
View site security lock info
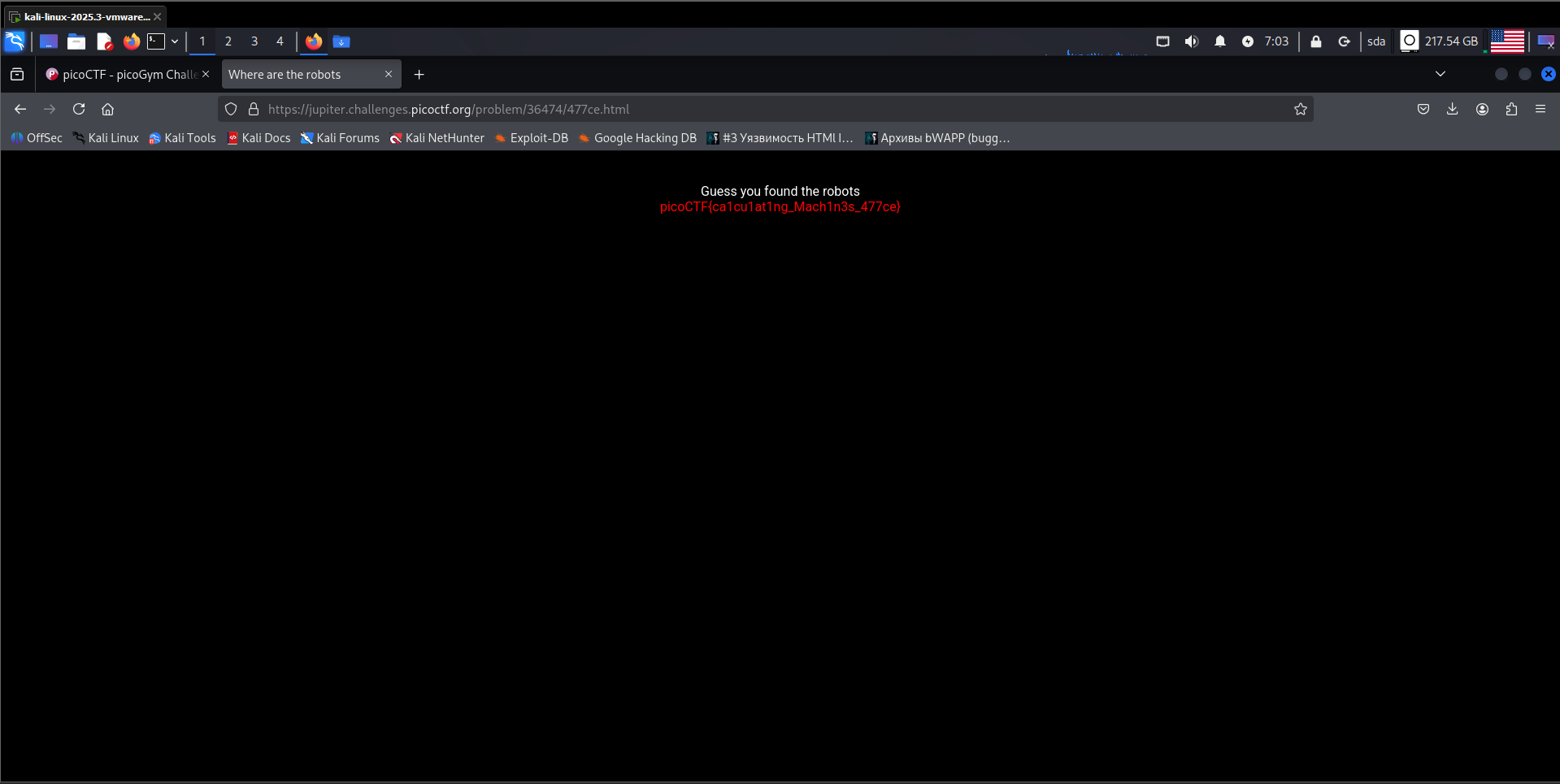point(254,109)
